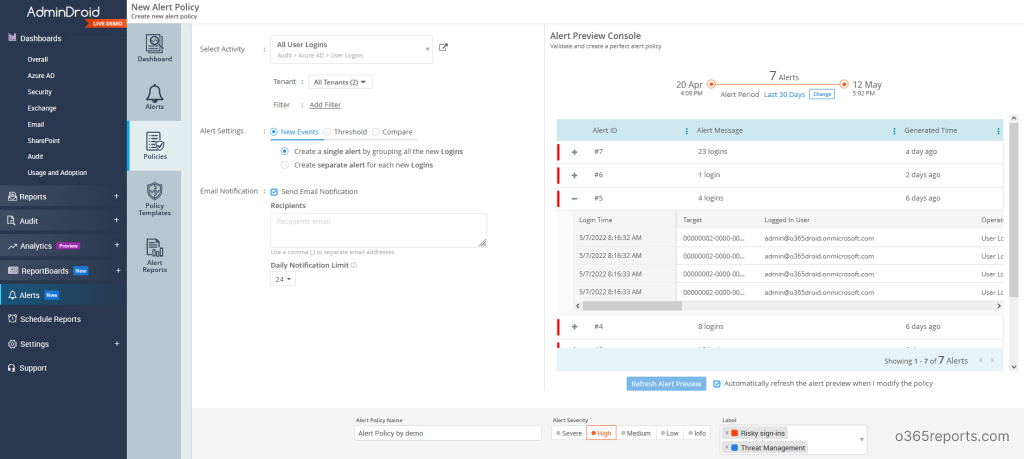This screenshot has width=1024, height=459.
Task: Open the Daily Notification Limit dropdown
Action: tap(283, 279)
